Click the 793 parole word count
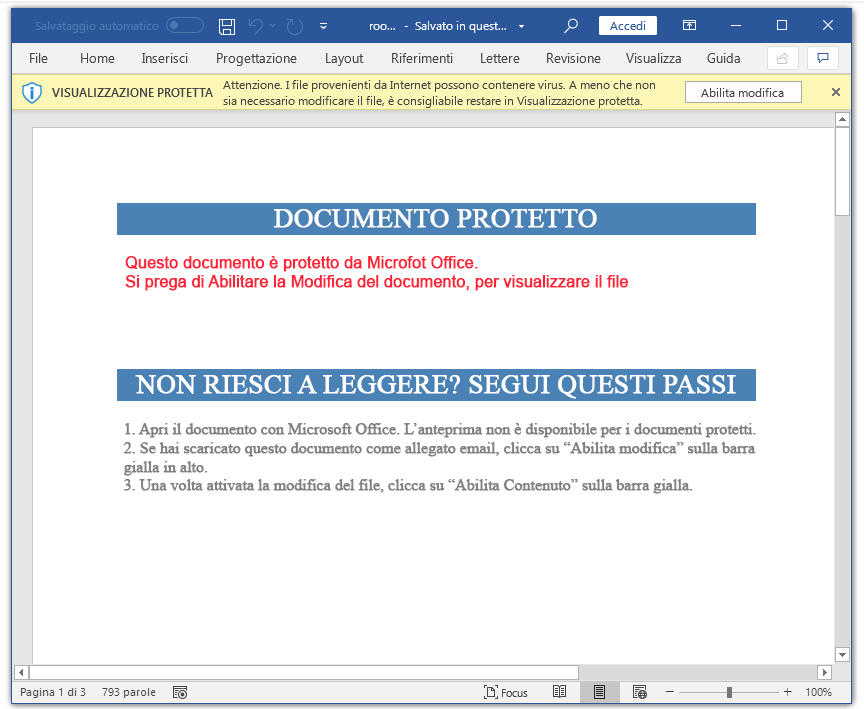The image size is (864, 709). 129,692
